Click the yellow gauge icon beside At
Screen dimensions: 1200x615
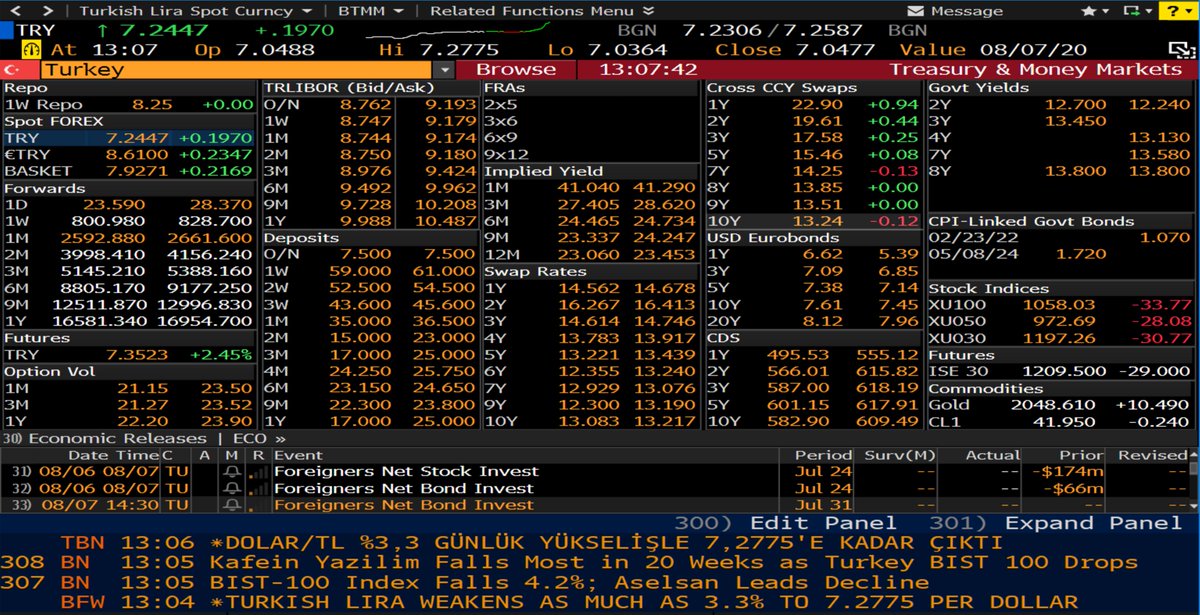click(x=32, y=50)
